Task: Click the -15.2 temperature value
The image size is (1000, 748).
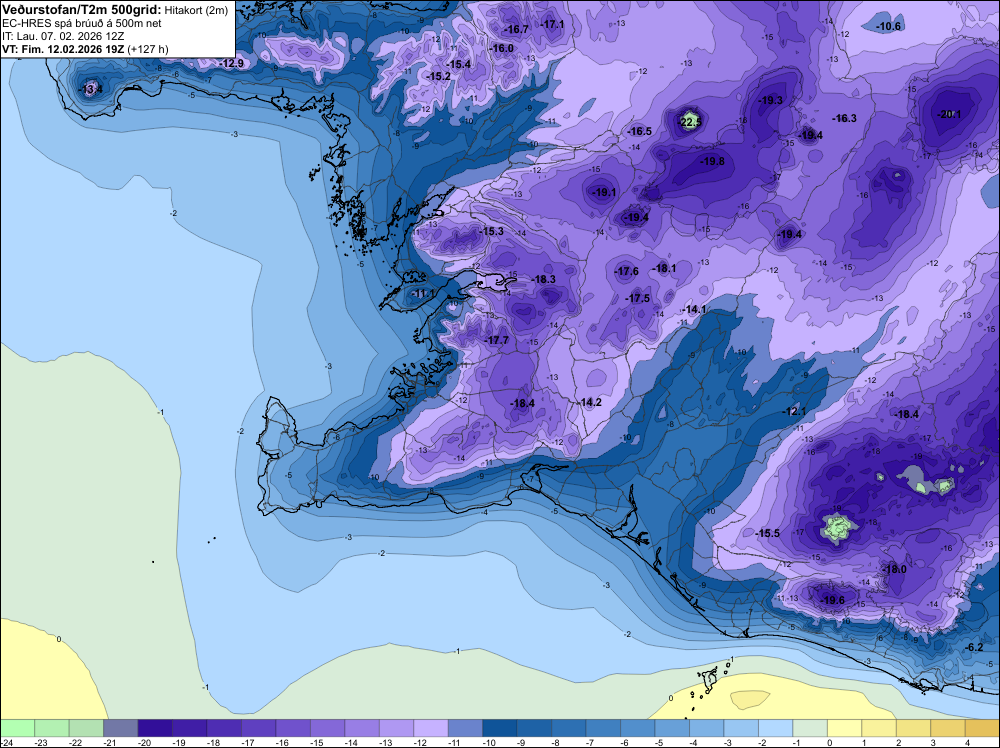Action: [438, 76]
